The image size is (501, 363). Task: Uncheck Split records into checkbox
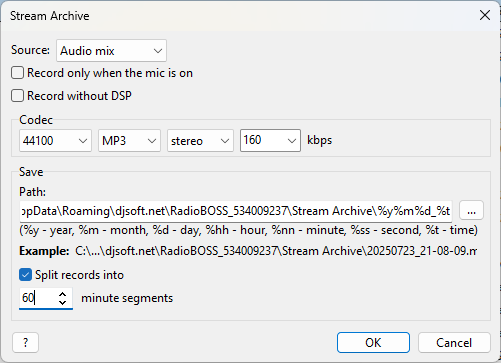tap(26, 275)
